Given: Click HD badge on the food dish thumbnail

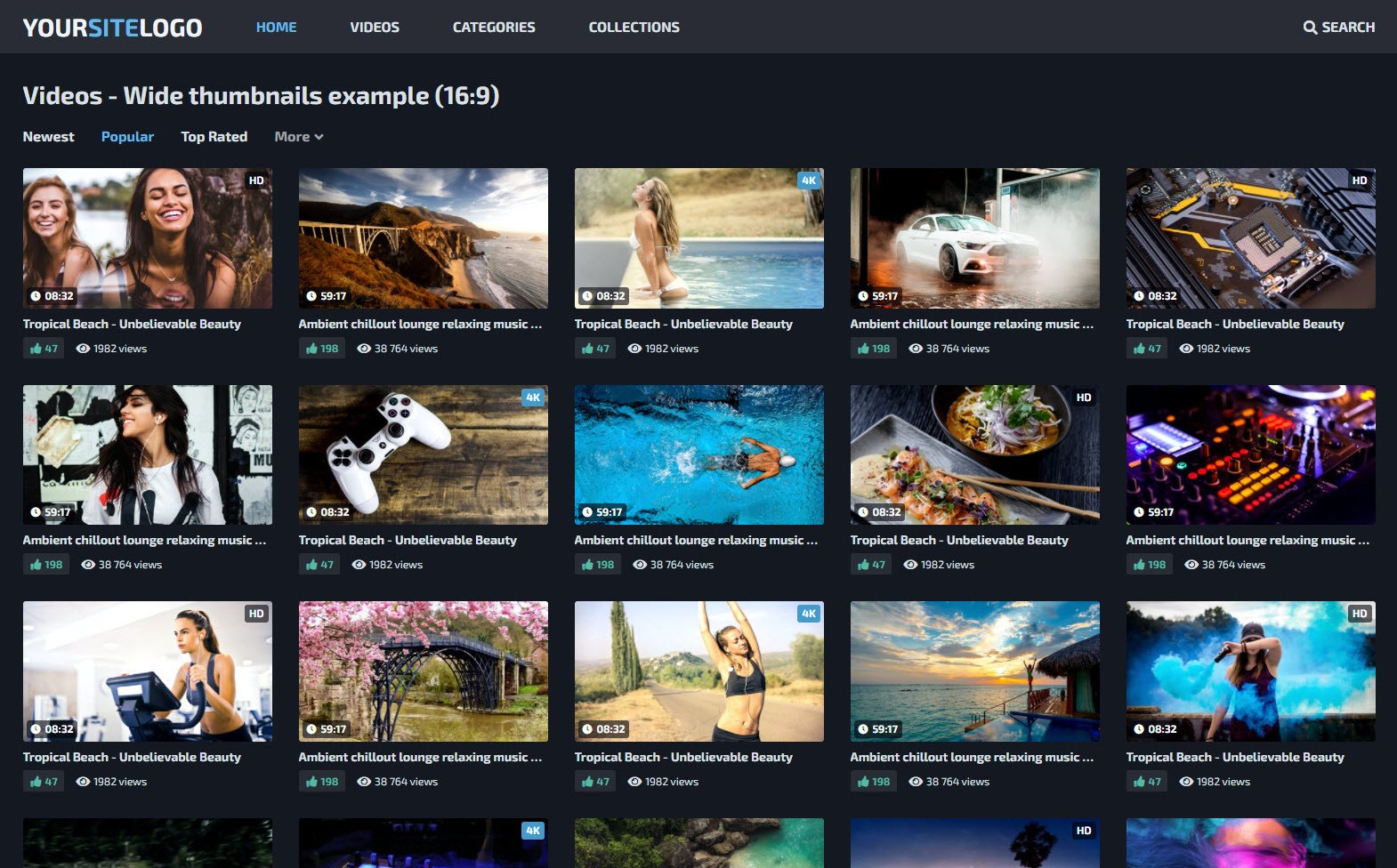Looking at the screenshot, I should [1084, 398].
